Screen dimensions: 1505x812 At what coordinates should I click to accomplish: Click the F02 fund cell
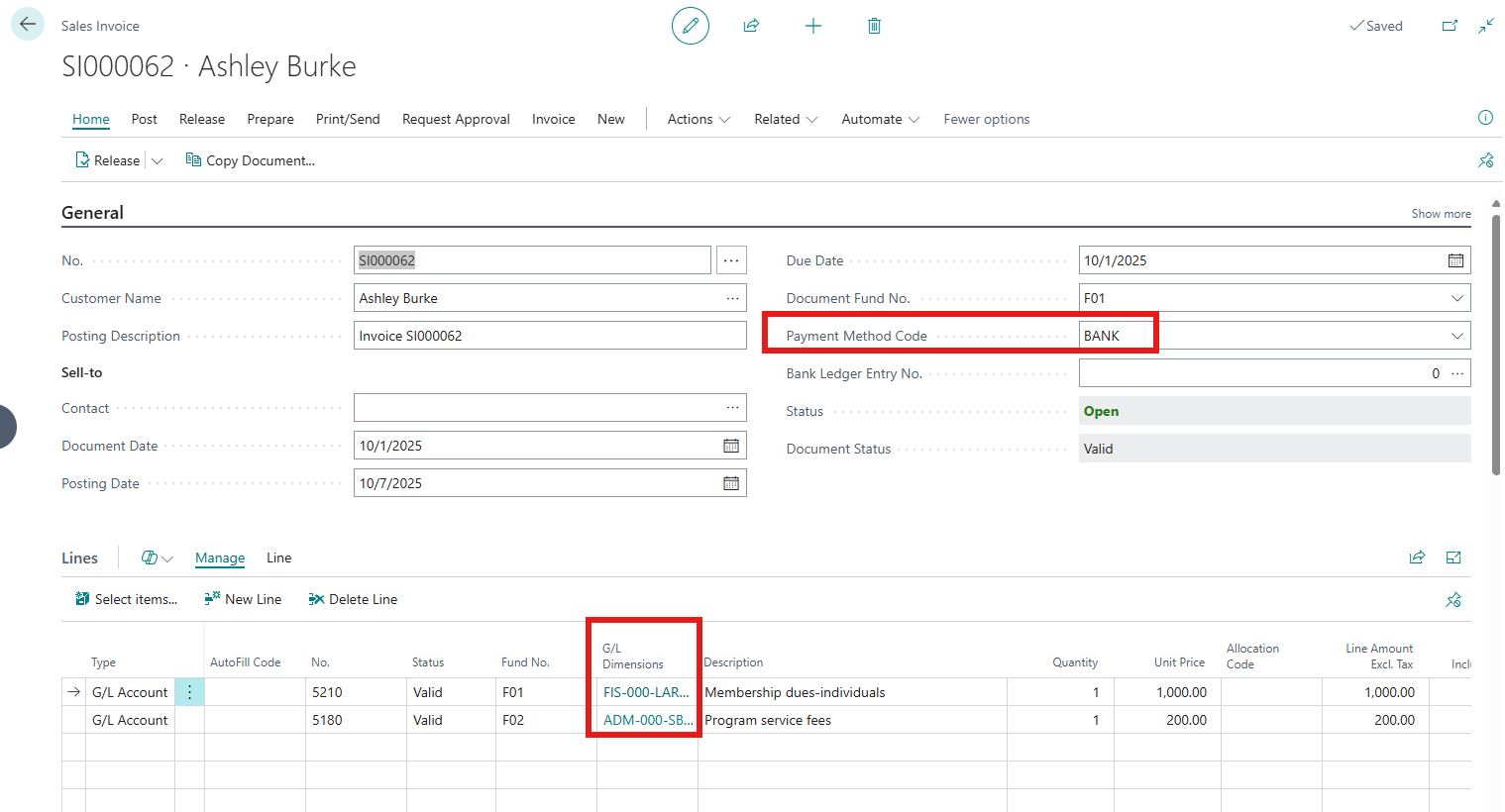tap(546, 720)
